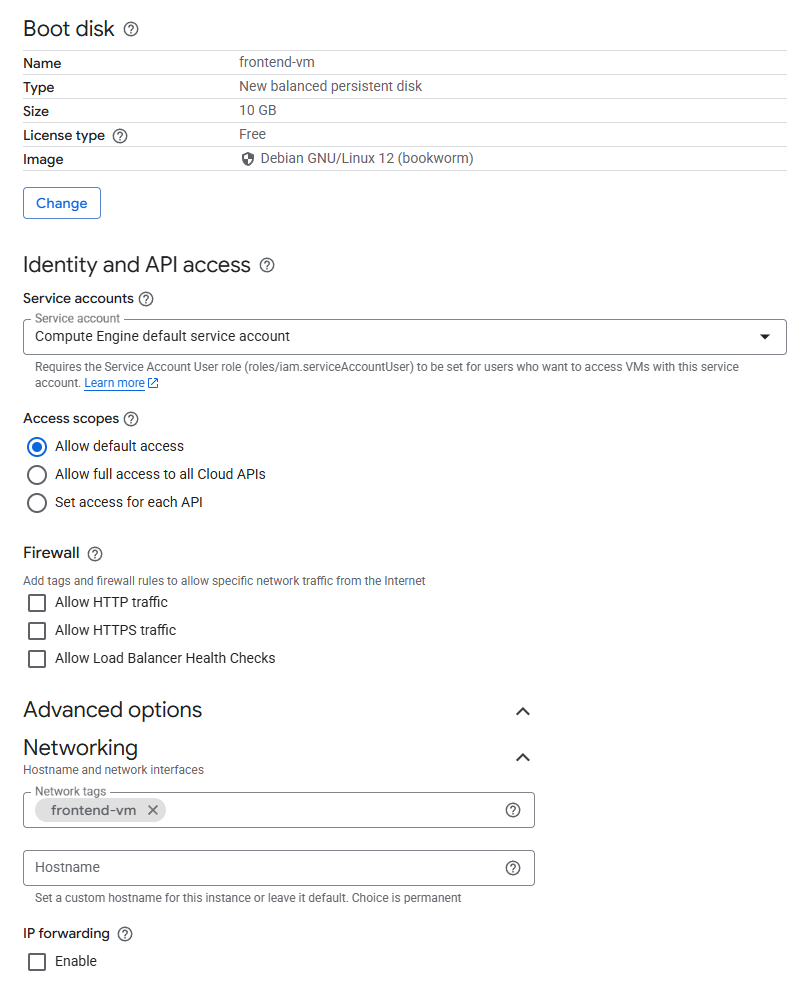Remove the frontend-vm network tag
The height and width of the screenshot is (984, 797).
click(x=153, y=810)
